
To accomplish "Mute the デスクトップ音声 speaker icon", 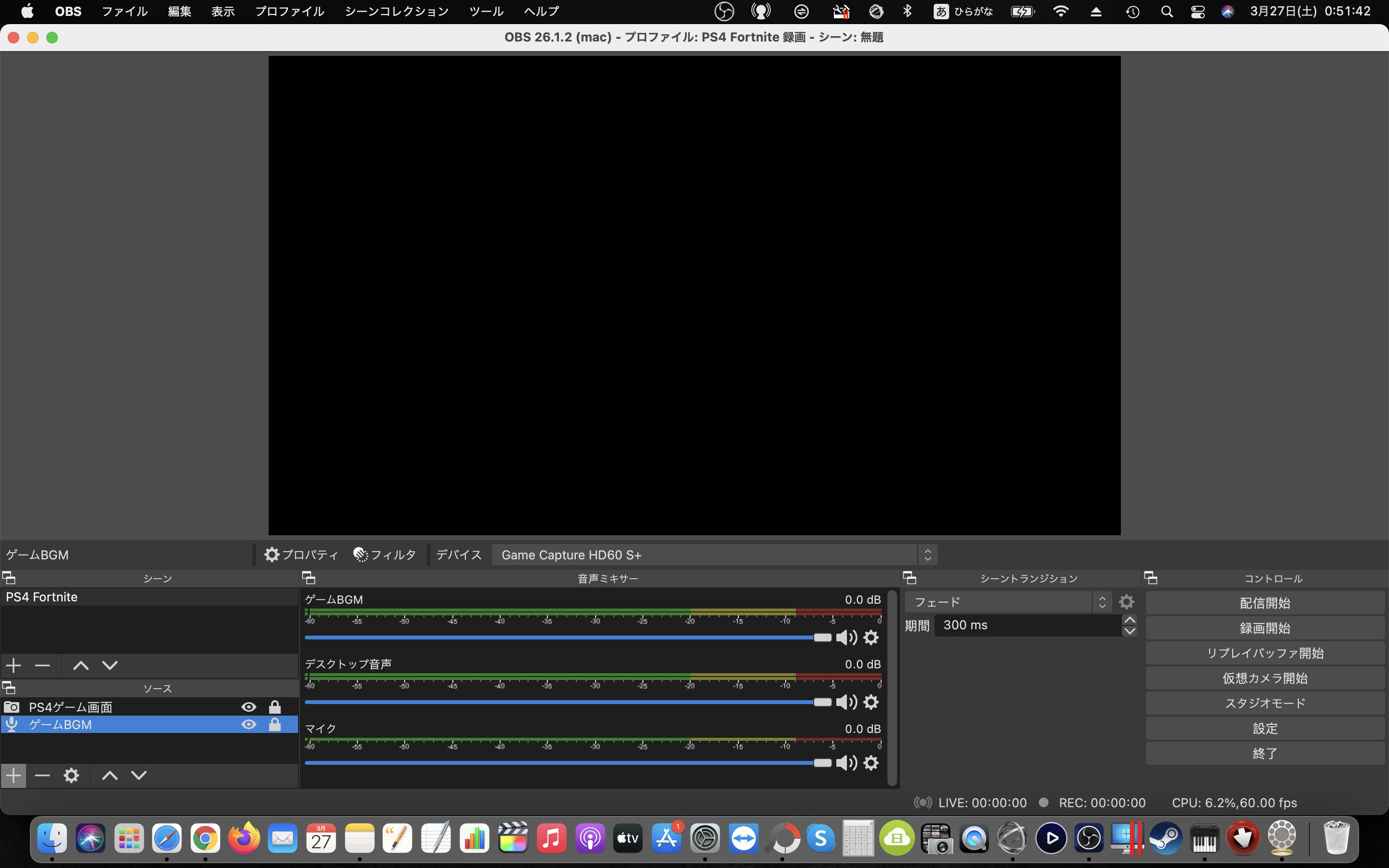I will tap(846, 702).
